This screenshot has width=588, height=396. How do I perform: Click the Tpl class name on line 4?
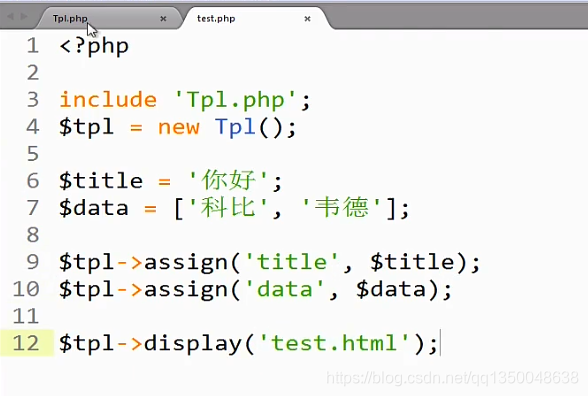pos(236,128)
